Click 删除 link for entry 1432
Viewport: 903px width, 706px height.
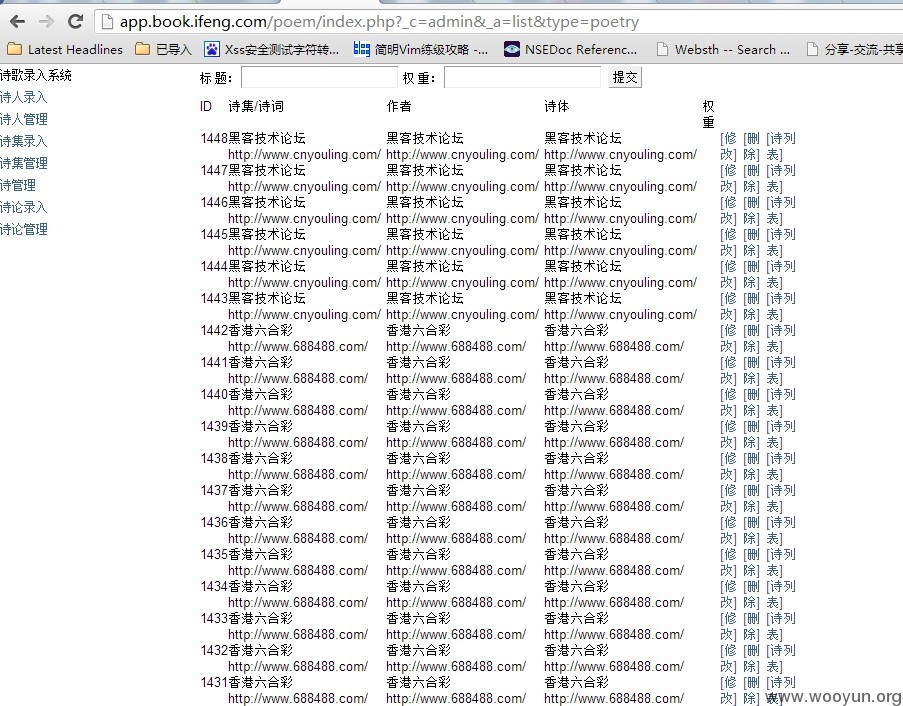pos(752,658)
